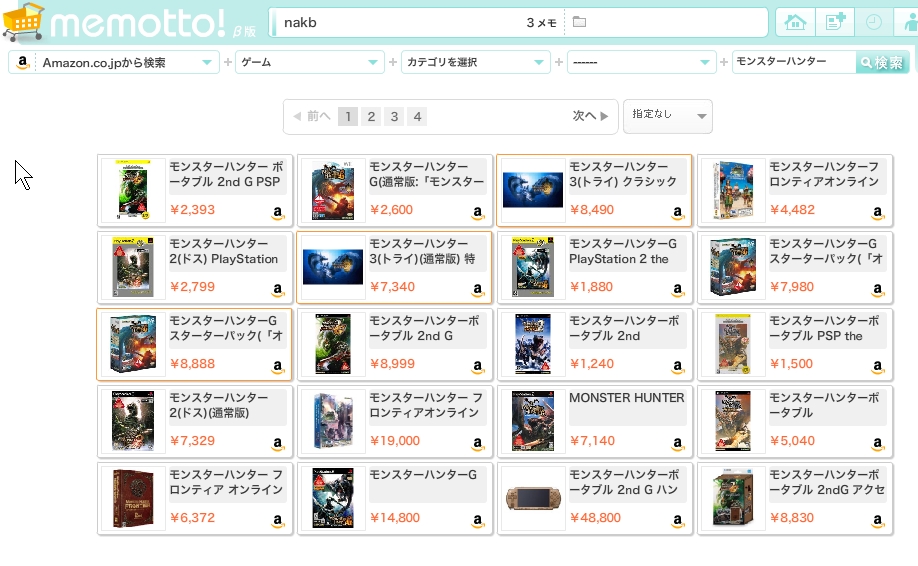Open the history clock icon
The width and height of the screenshot is (918, 566).
[874, 23]
